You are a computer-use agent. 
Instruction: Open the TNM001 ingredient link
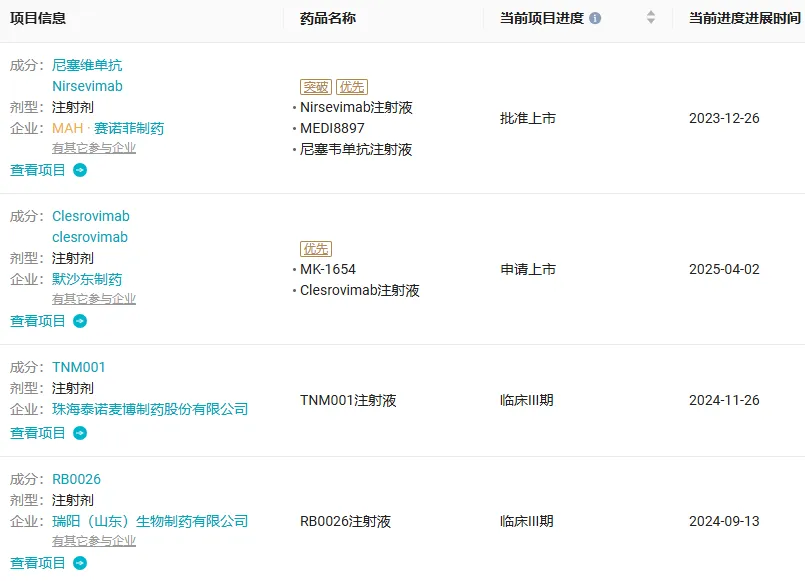coord(79,367)
